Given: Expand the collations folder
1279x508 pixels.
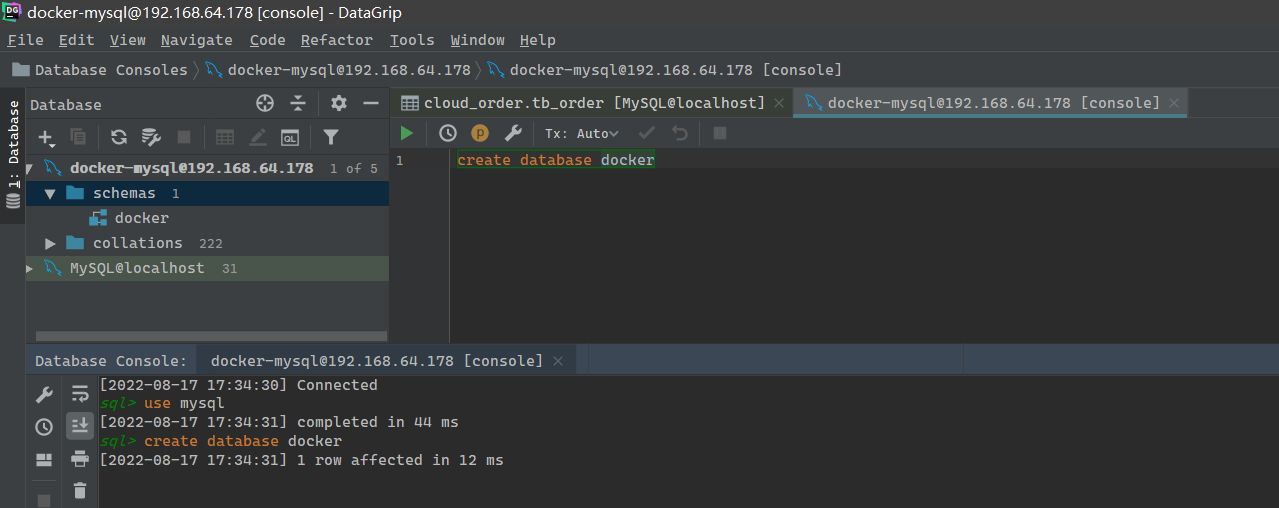Looking at the screenshot, I should tap(50, 243).
